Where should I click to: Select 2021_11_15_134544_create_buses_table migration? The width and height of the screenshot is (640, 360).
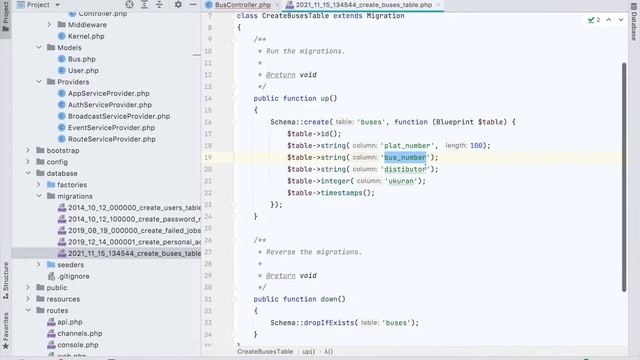click(x=134, y=253)
